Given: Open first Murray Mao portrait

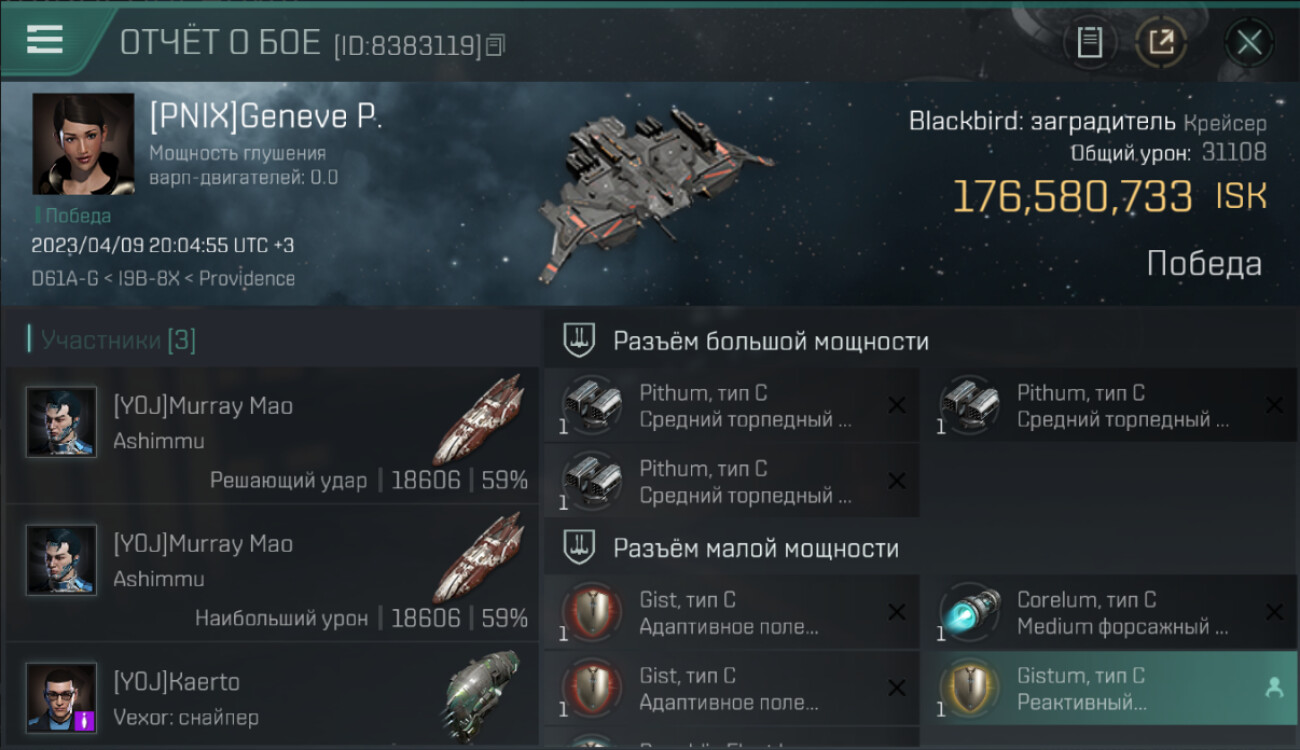Looking at the screenshot, I should click(x=62, y=422).
